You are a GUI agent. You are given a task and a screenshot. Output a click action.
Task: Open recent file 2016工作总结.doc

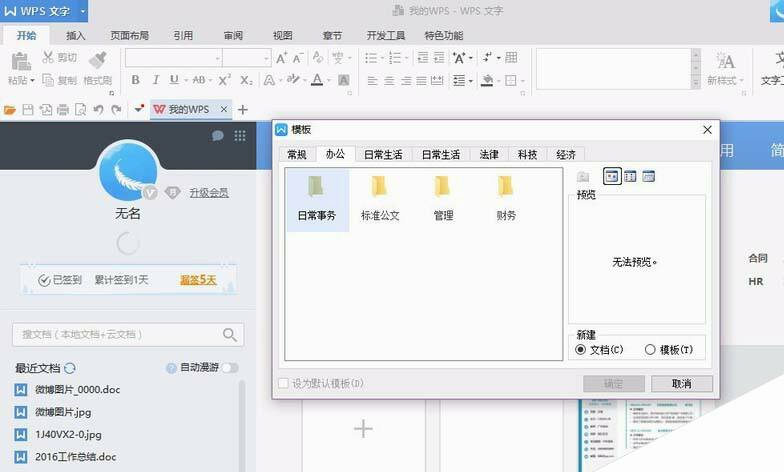pyautogui.click(x=76, y=456)
